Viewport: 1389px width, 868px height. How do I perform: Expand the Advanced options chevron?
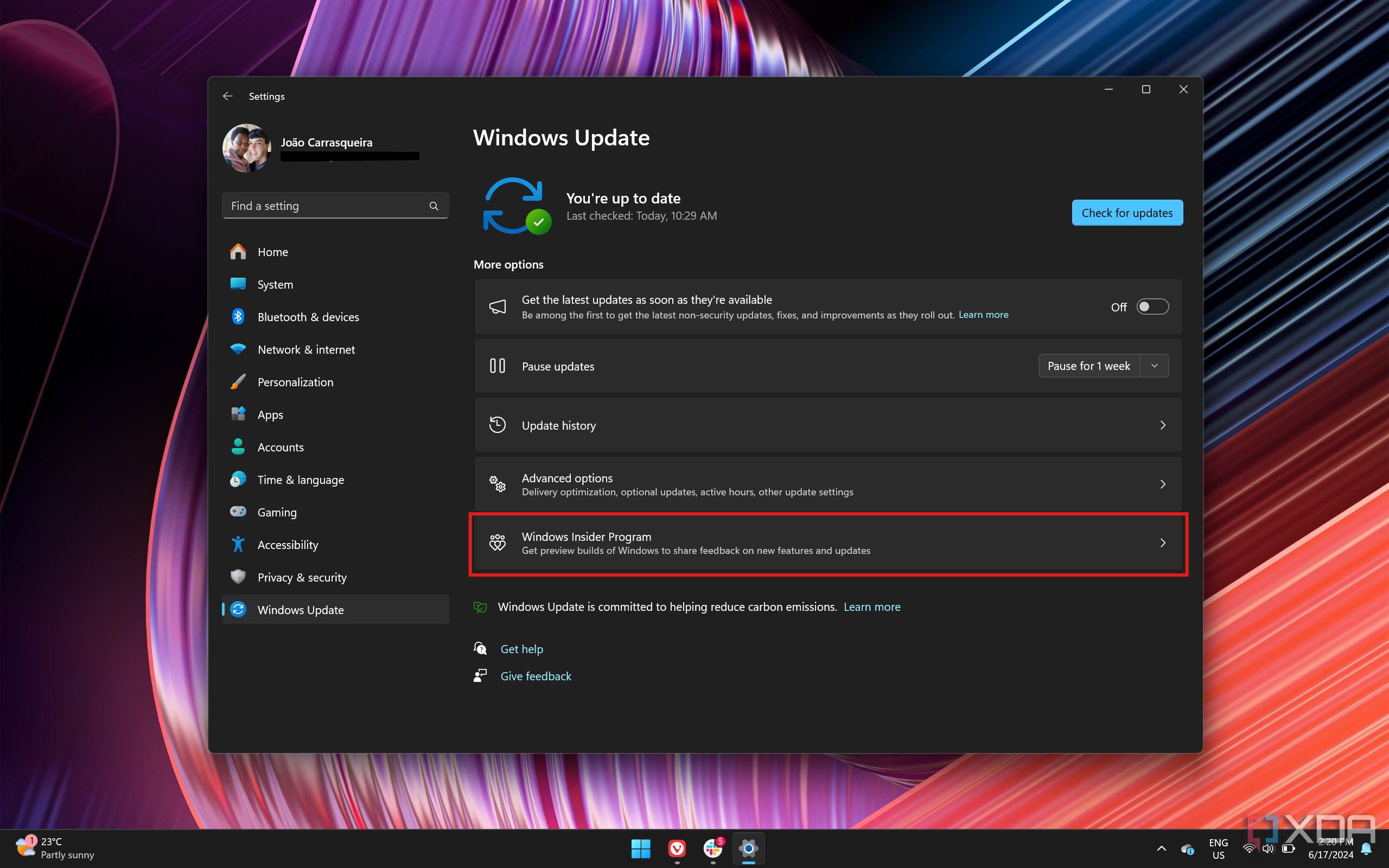point(1163,483)
